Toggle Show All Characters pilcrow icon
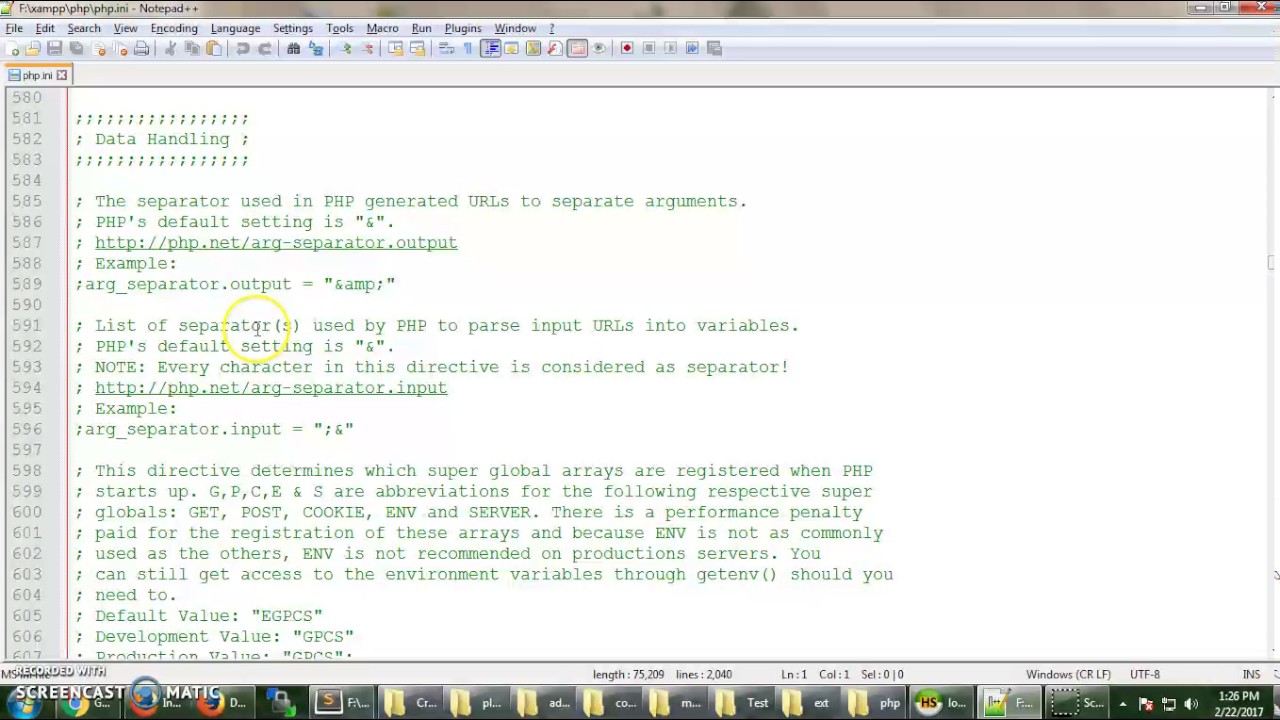Screen dimensions: 1280x720 tap(468, 48)
